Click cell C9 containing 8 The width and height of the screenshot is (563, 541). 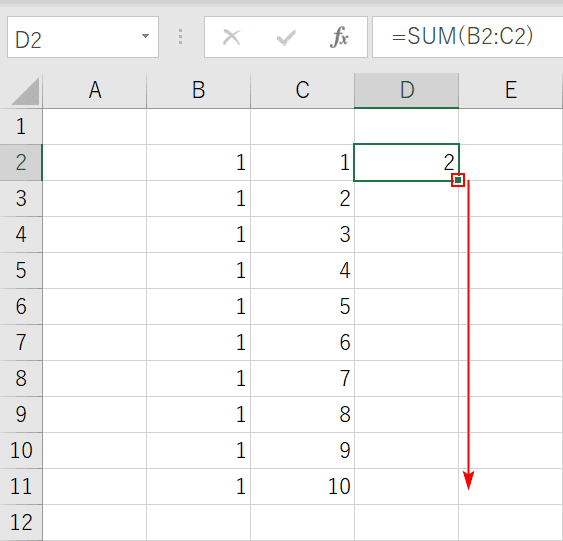pyautogui.click(x=302, y=414)
